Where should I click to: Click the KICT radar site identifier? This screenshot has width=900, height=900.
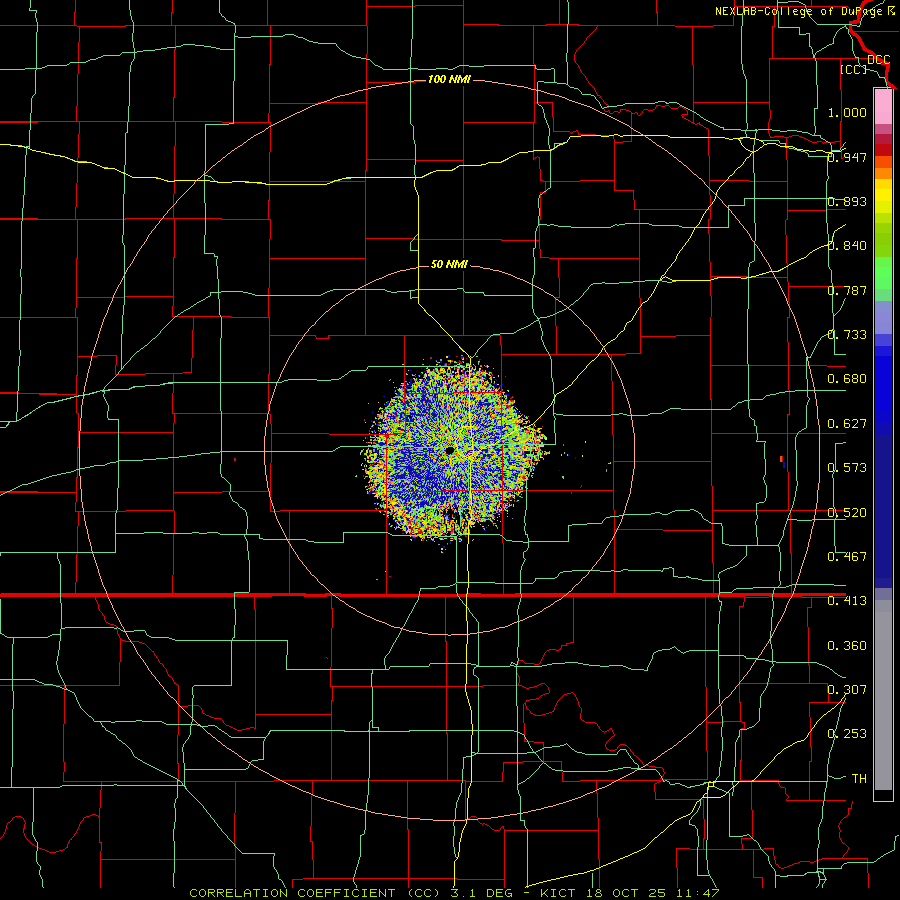(557, 893)
